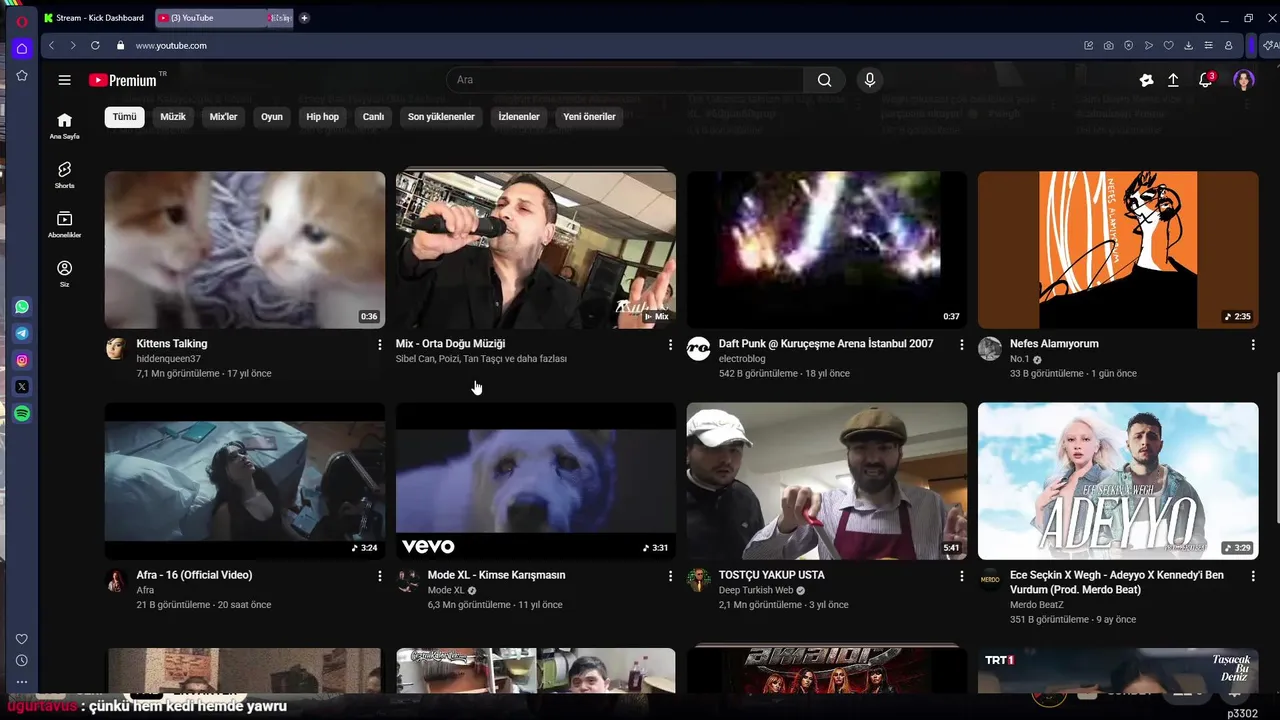Viewport: 1280px width, 720px height.
Task: Open options for Mode XL - Kimse Karışmasın
Action: click(670, 576)
